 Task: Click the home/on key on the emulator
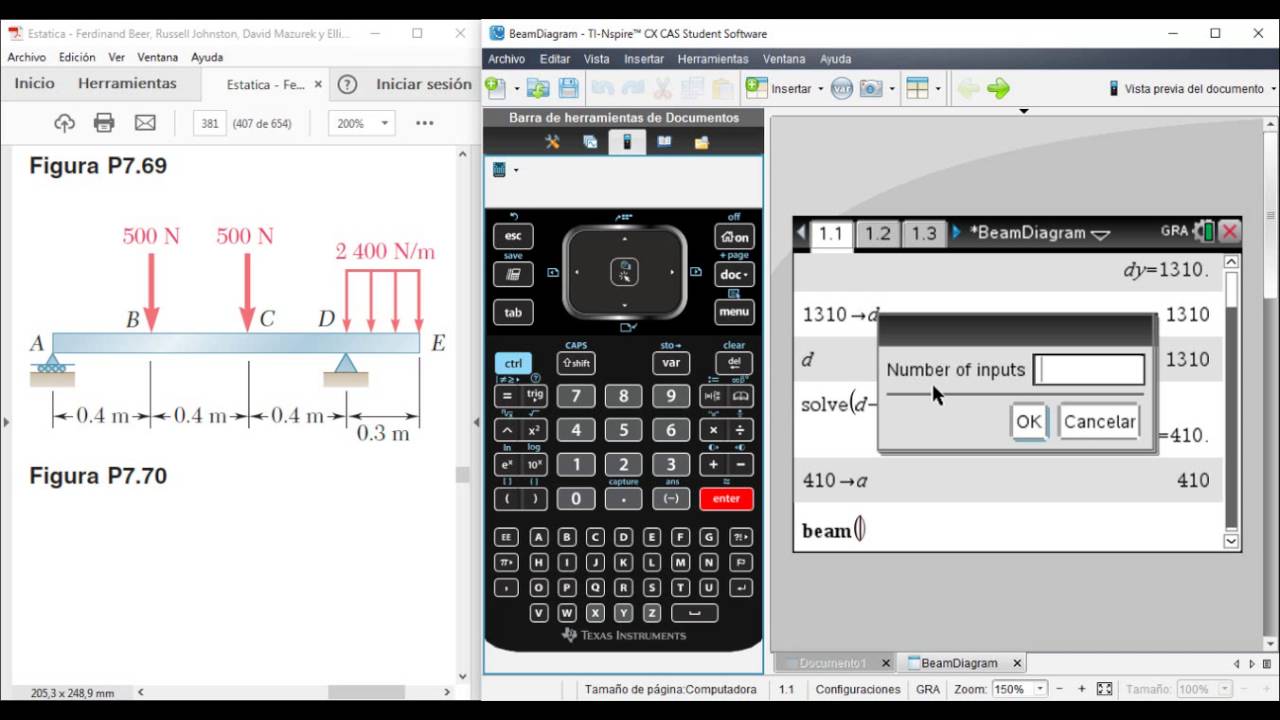[734, 237]
